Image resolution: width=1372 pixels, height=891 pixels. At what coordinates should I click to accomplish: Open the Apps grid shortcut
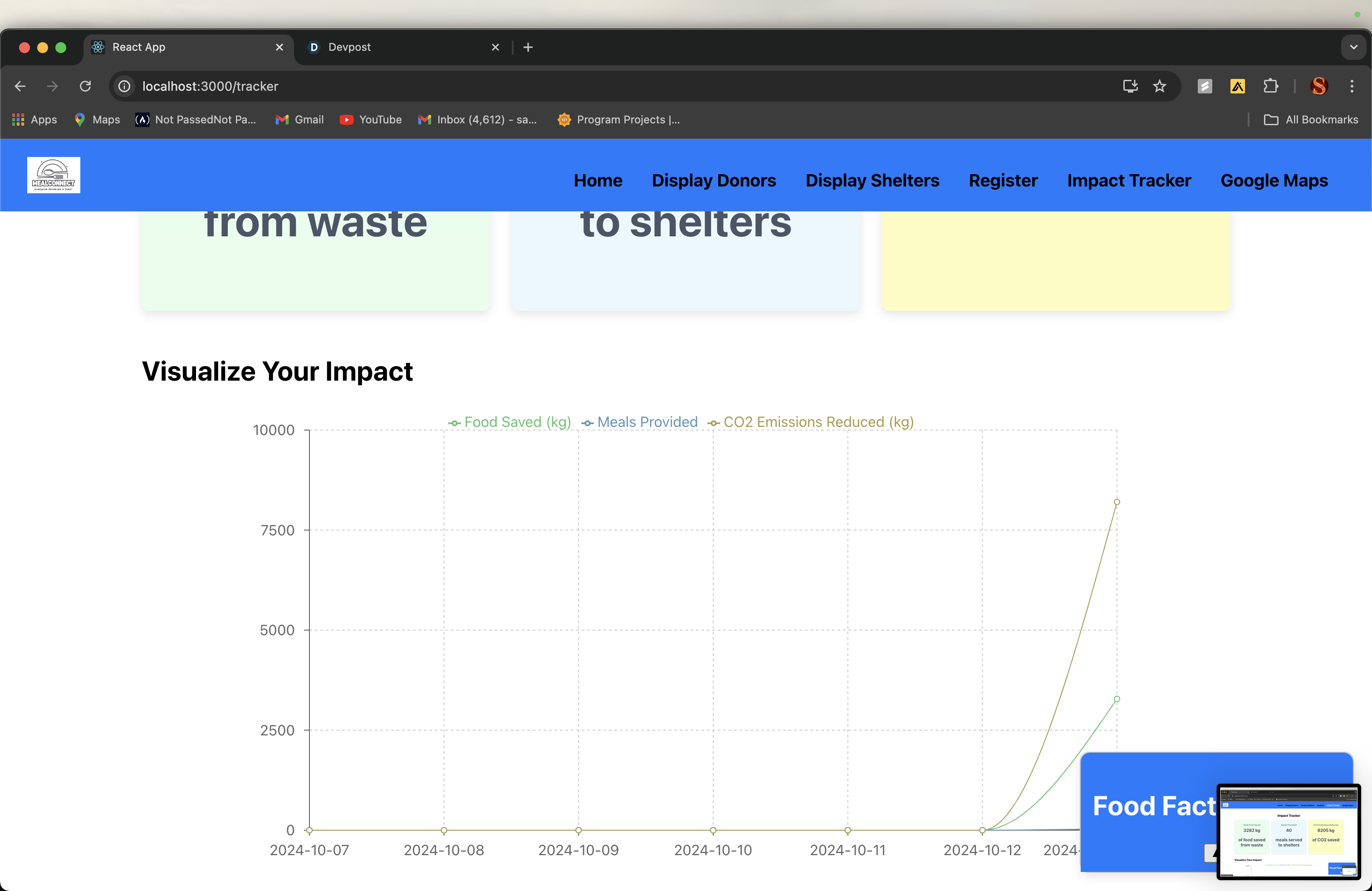tap(34, 120)
